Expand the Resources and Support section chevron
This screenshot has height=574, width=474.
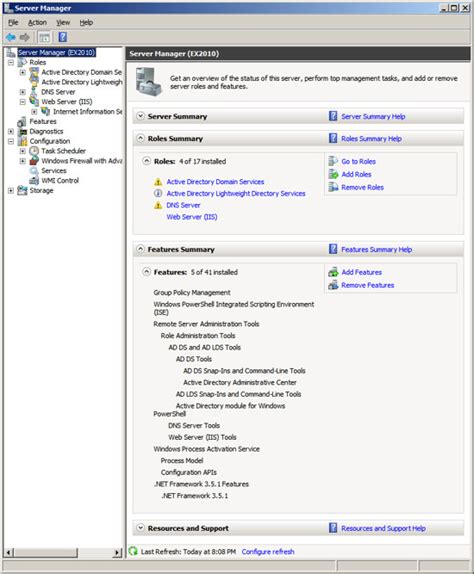(140, 528)
